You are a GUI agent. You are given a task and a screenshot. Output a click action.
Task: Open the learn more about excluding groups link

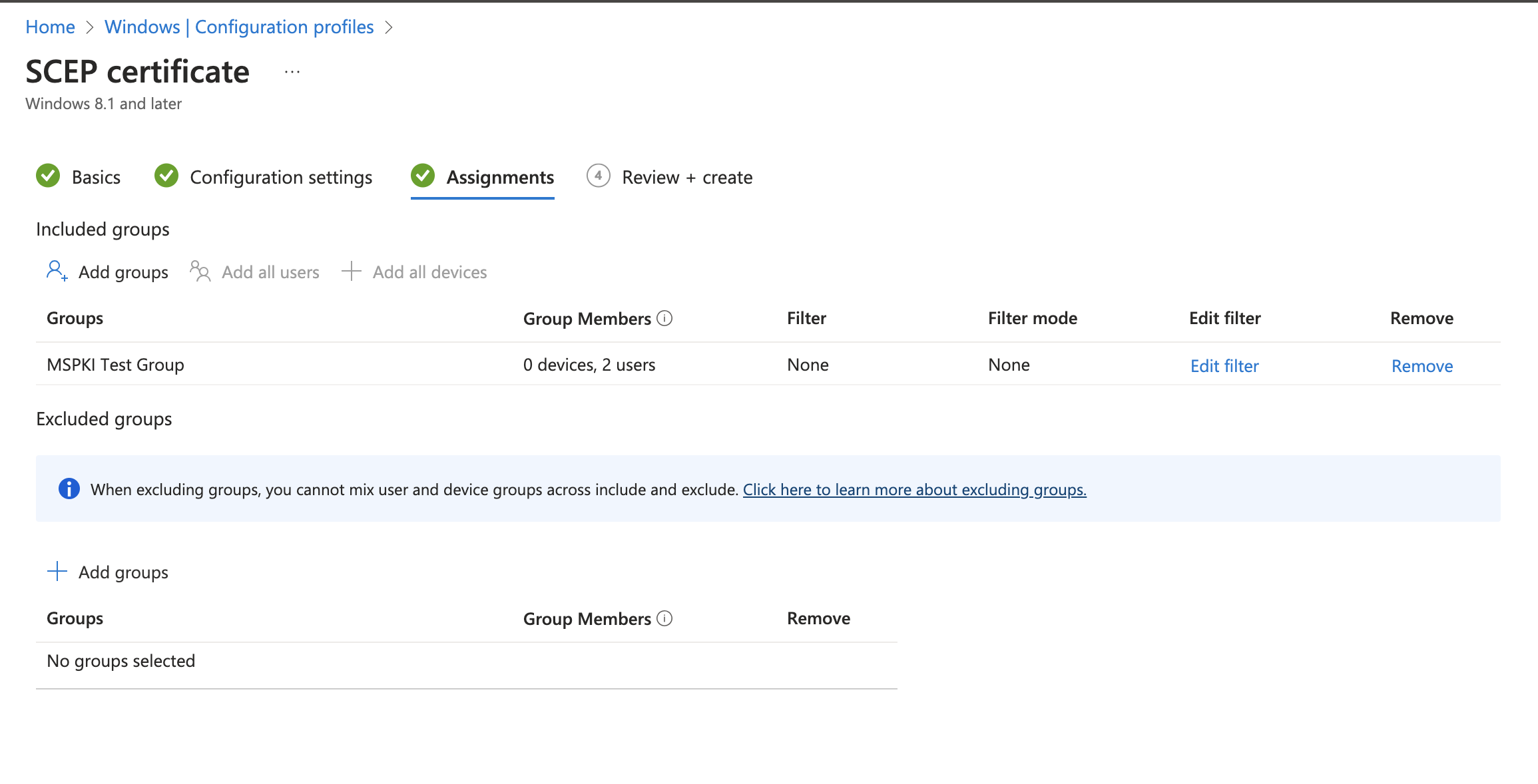coord(915,490)
